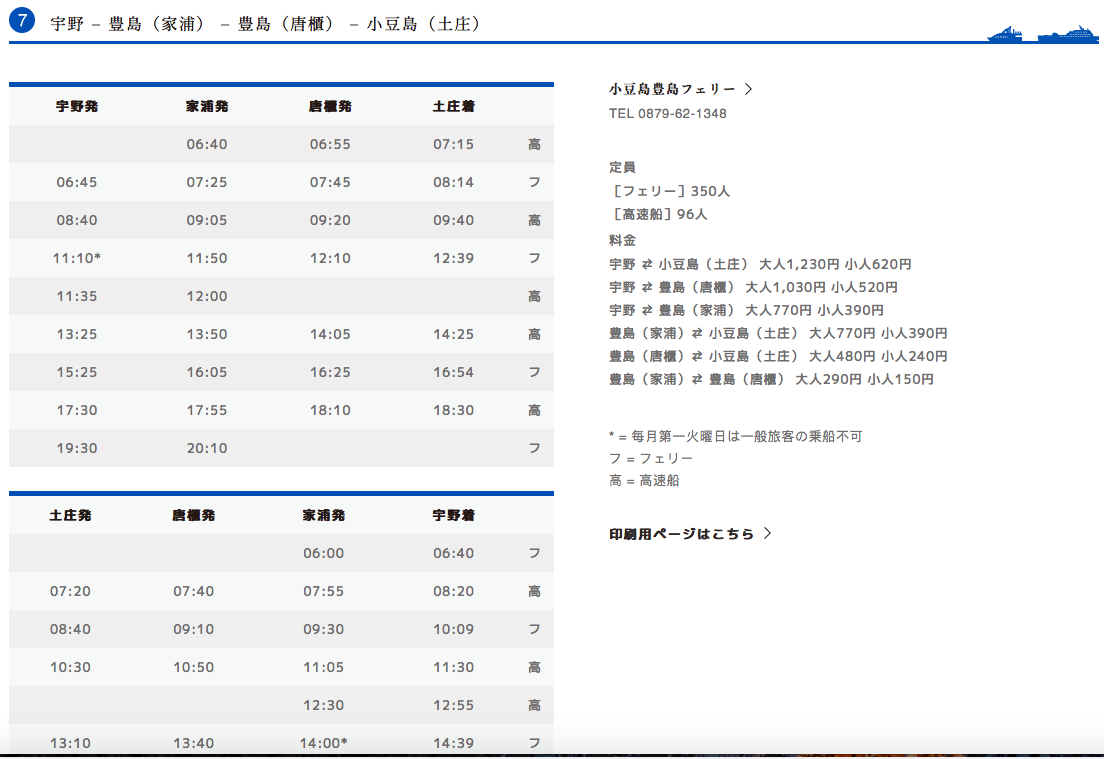Click the 11:10* departure time from 宇野

point(77,258)
